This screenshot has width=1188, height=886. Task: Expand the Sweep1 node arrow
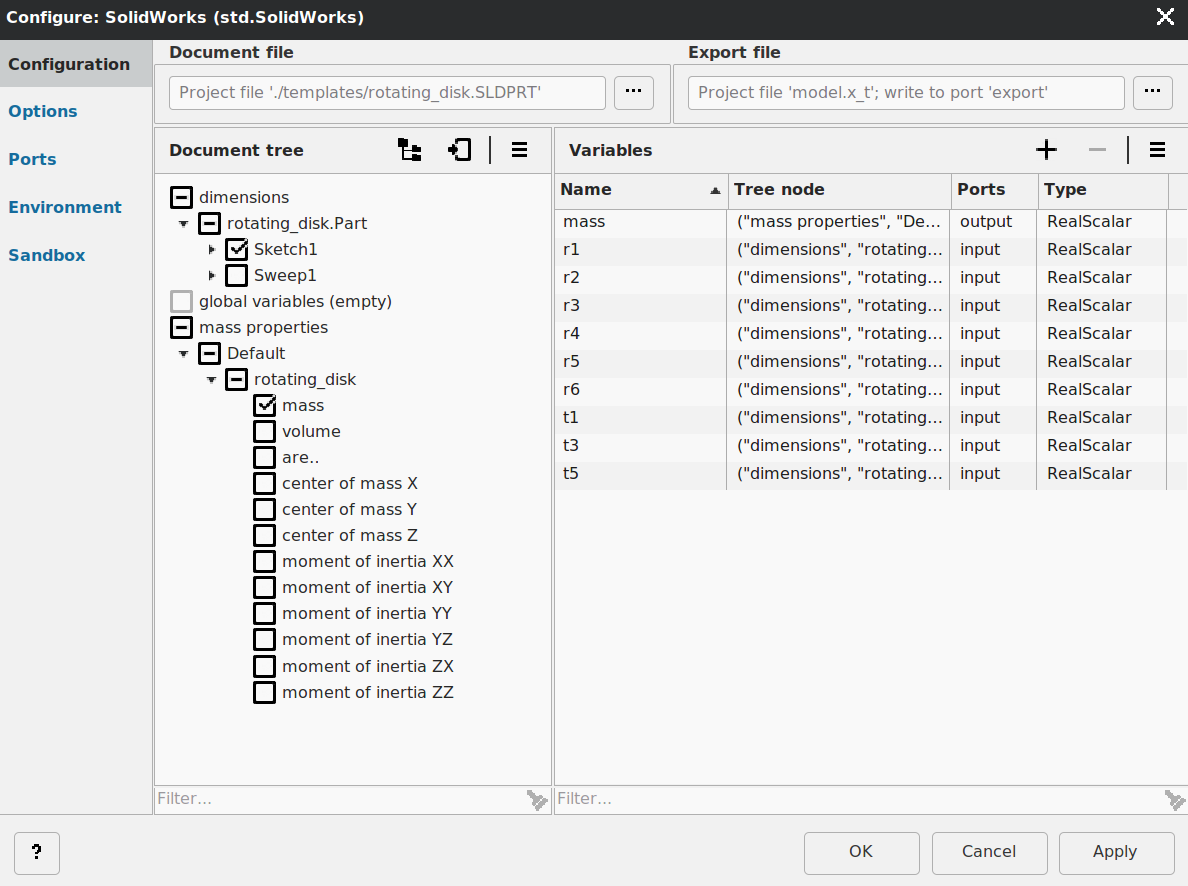pyautogui.click(x=211, y=275)
